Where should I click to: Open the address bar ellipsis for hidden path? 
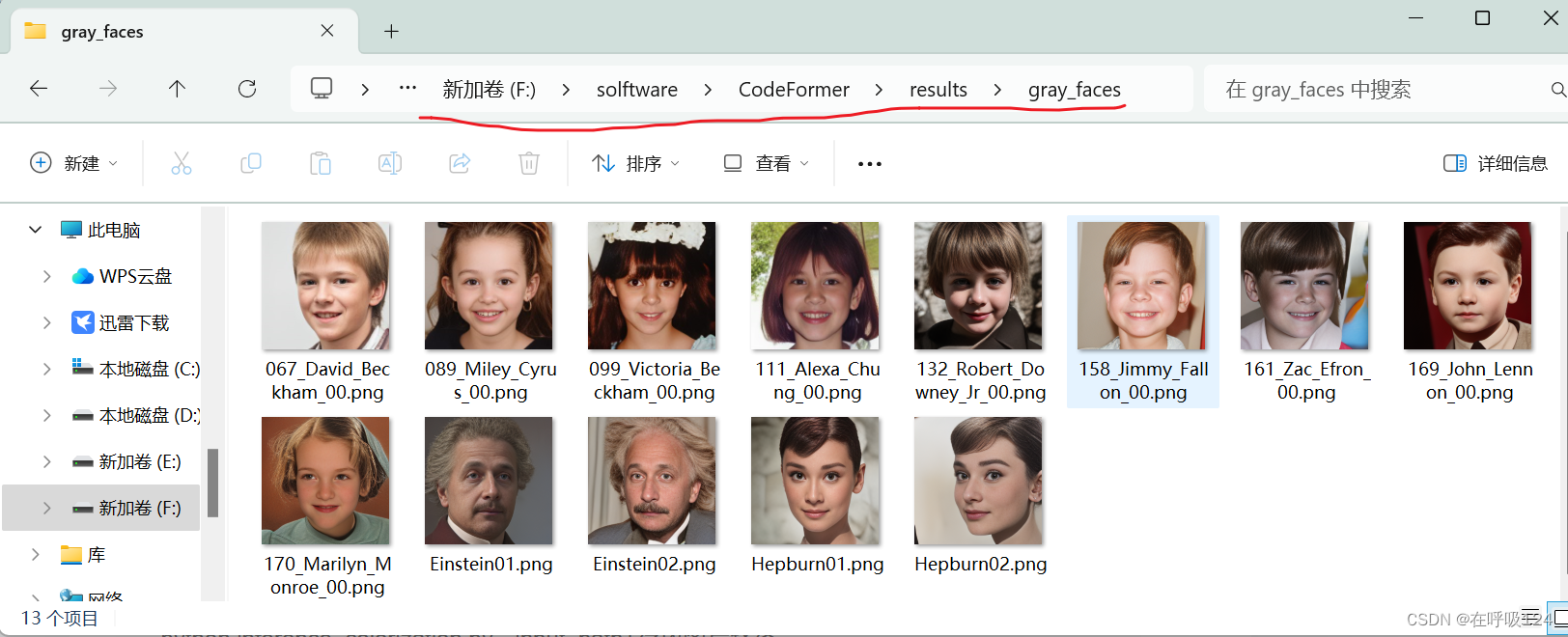pyautogui.click(x=408, y=88)
